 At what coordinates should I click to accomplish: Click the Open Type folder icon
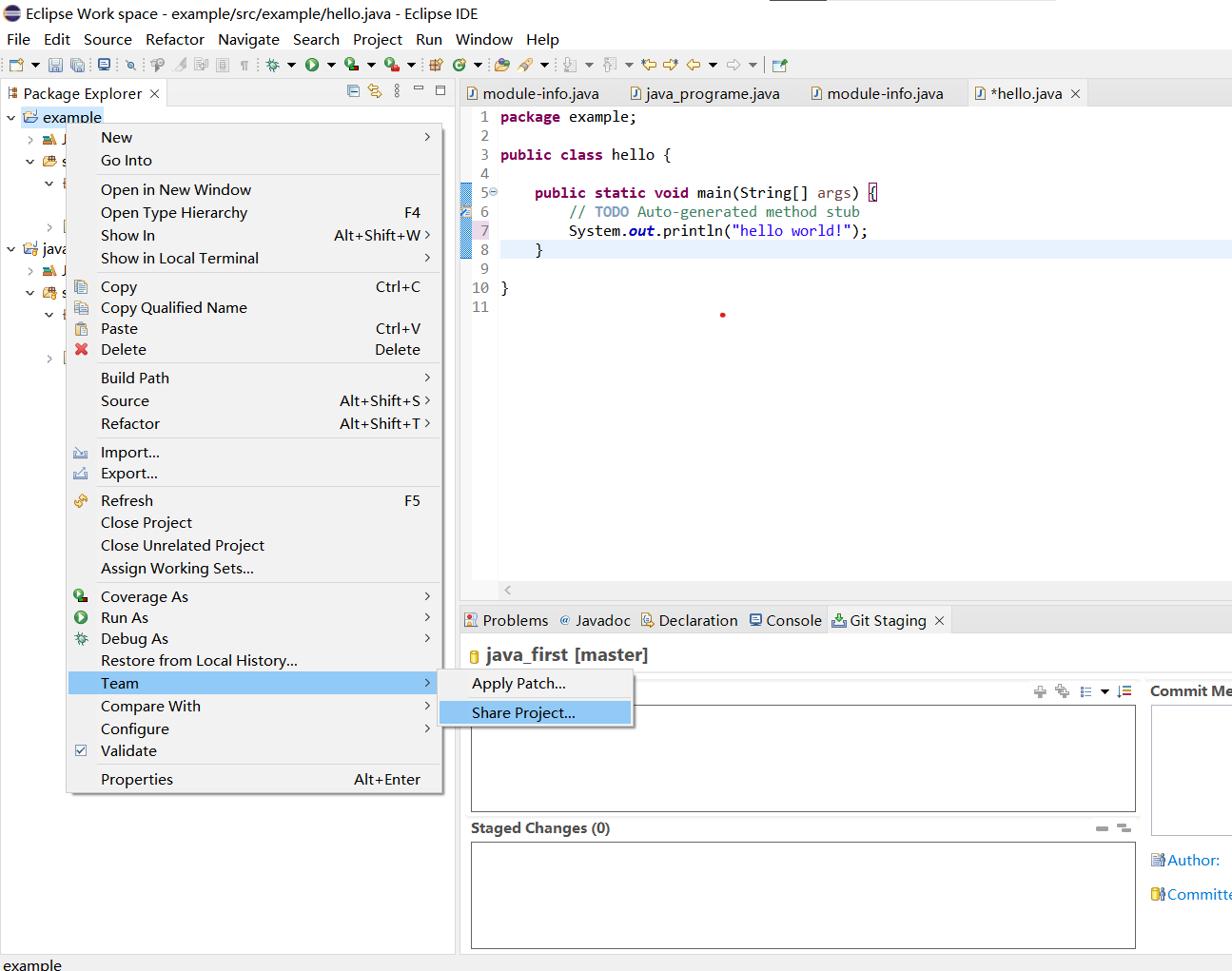502,65
